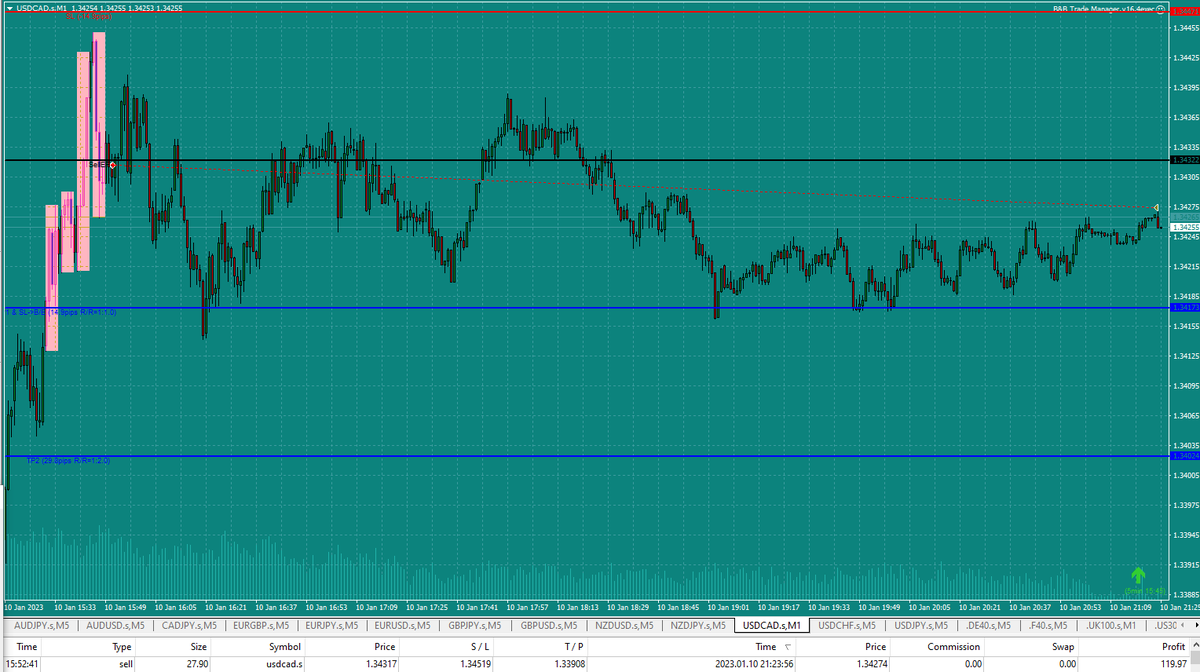Open the GBPUSD.s,M5 chart tab
Screen dimensions: 1200x672
coord(550,626)
